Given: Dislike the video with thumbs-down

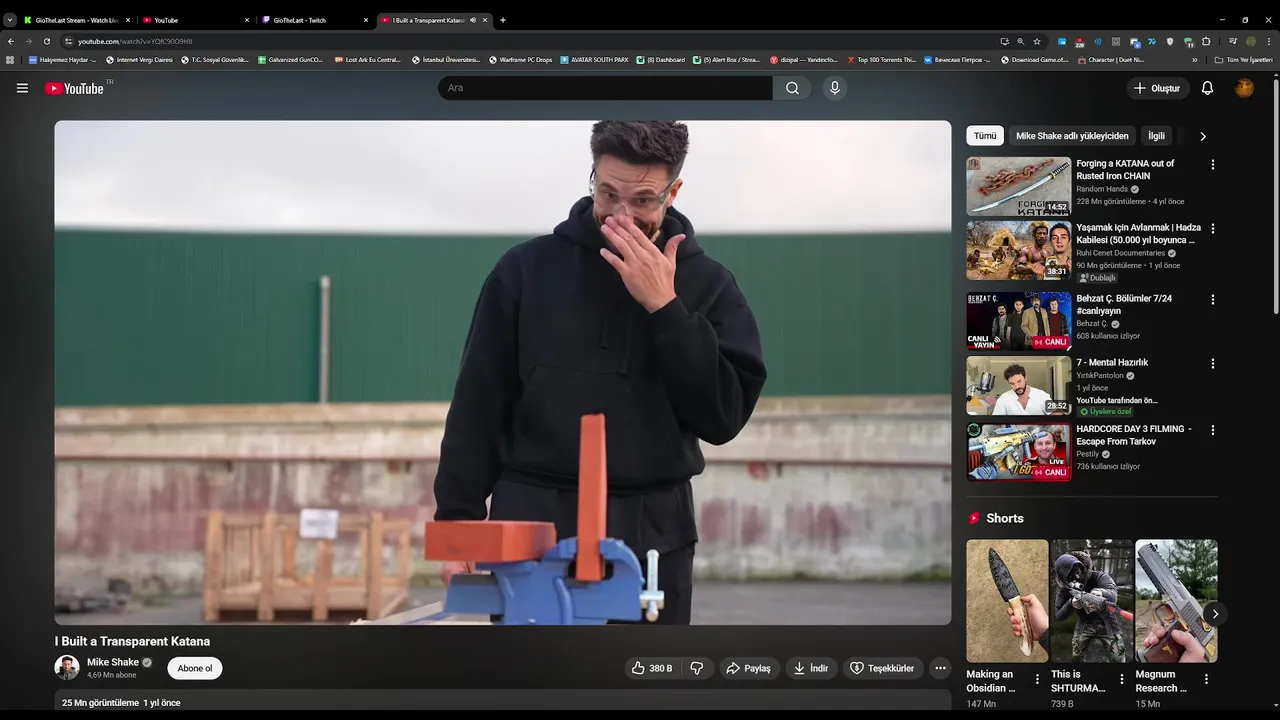Looking at the screenshot, I should coord(697,668).
